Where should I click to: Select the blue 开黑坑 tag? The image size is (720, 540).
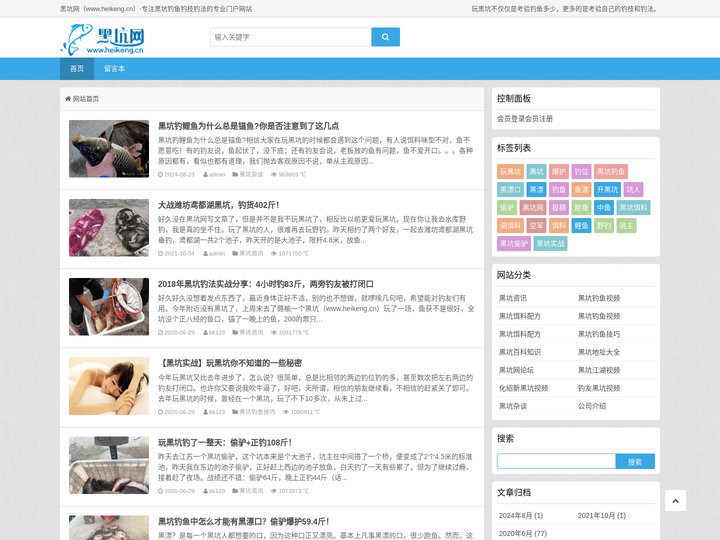607,189
